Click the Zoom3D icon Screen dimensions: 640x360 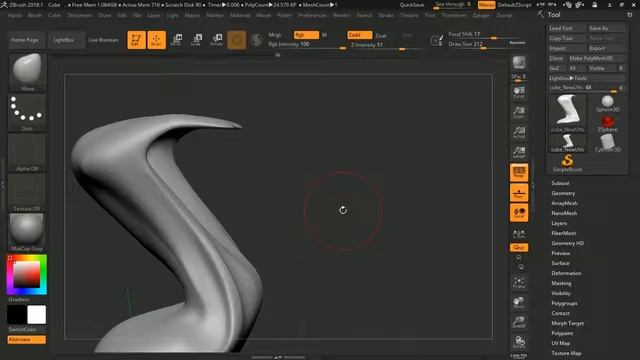519,322
